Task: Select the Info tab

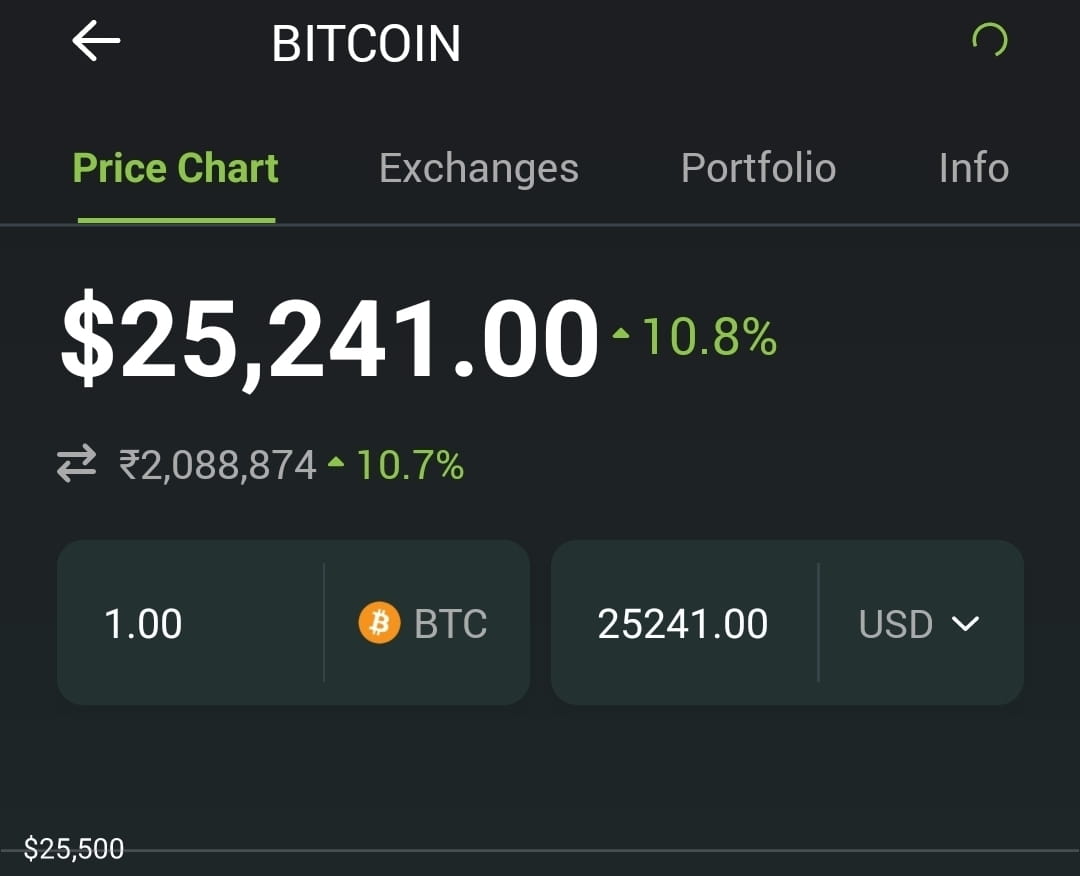Action: pos(972,168)
